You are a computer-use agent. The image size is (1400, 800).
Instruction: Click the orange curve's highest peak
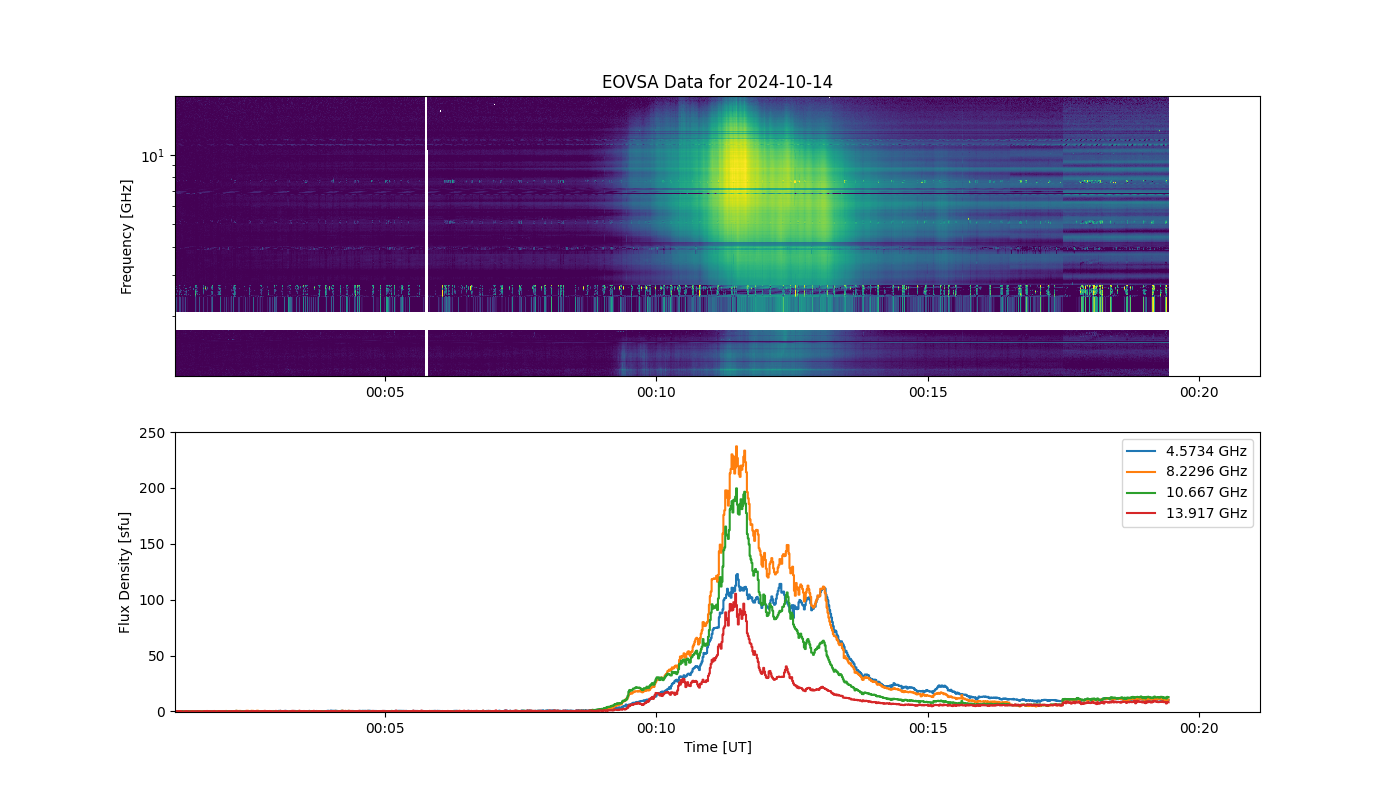point(737,447)
